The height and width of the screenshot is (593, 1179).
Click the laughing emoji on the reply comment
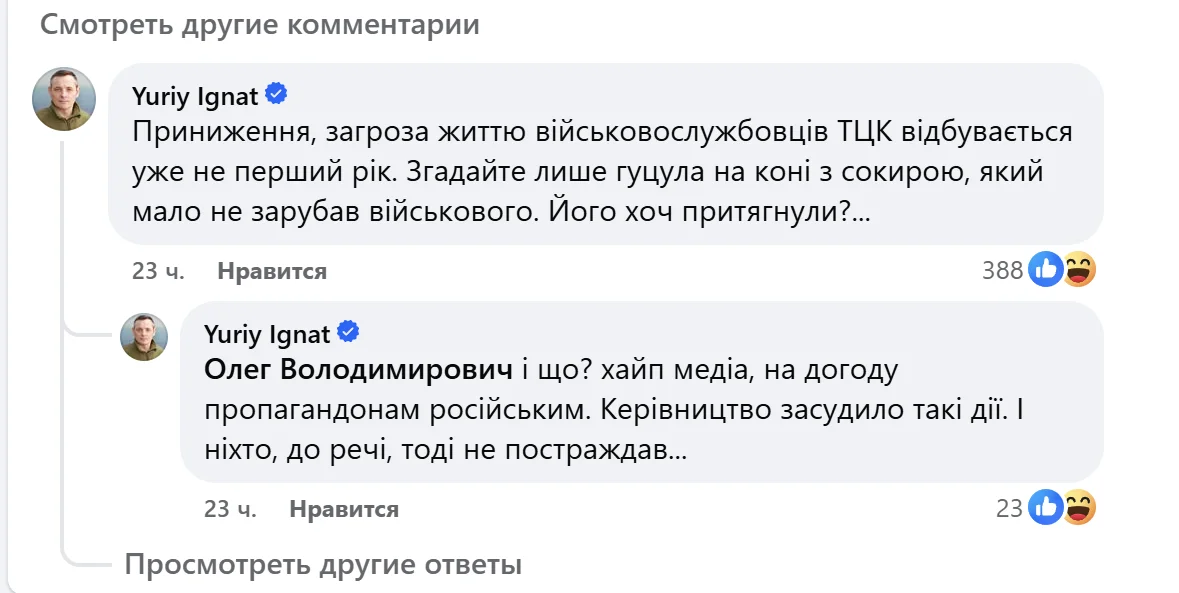point(1078,508)
